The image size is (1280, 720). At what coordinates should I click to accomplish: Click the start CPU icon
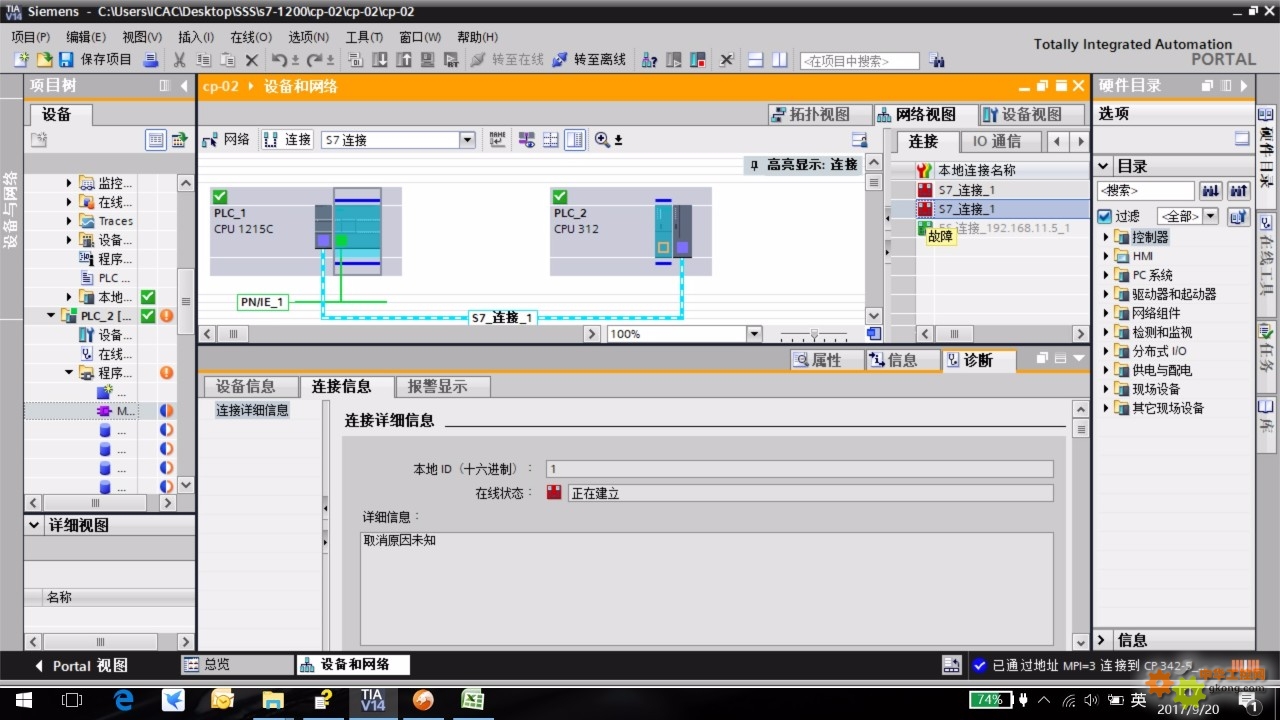pos(675,60)
